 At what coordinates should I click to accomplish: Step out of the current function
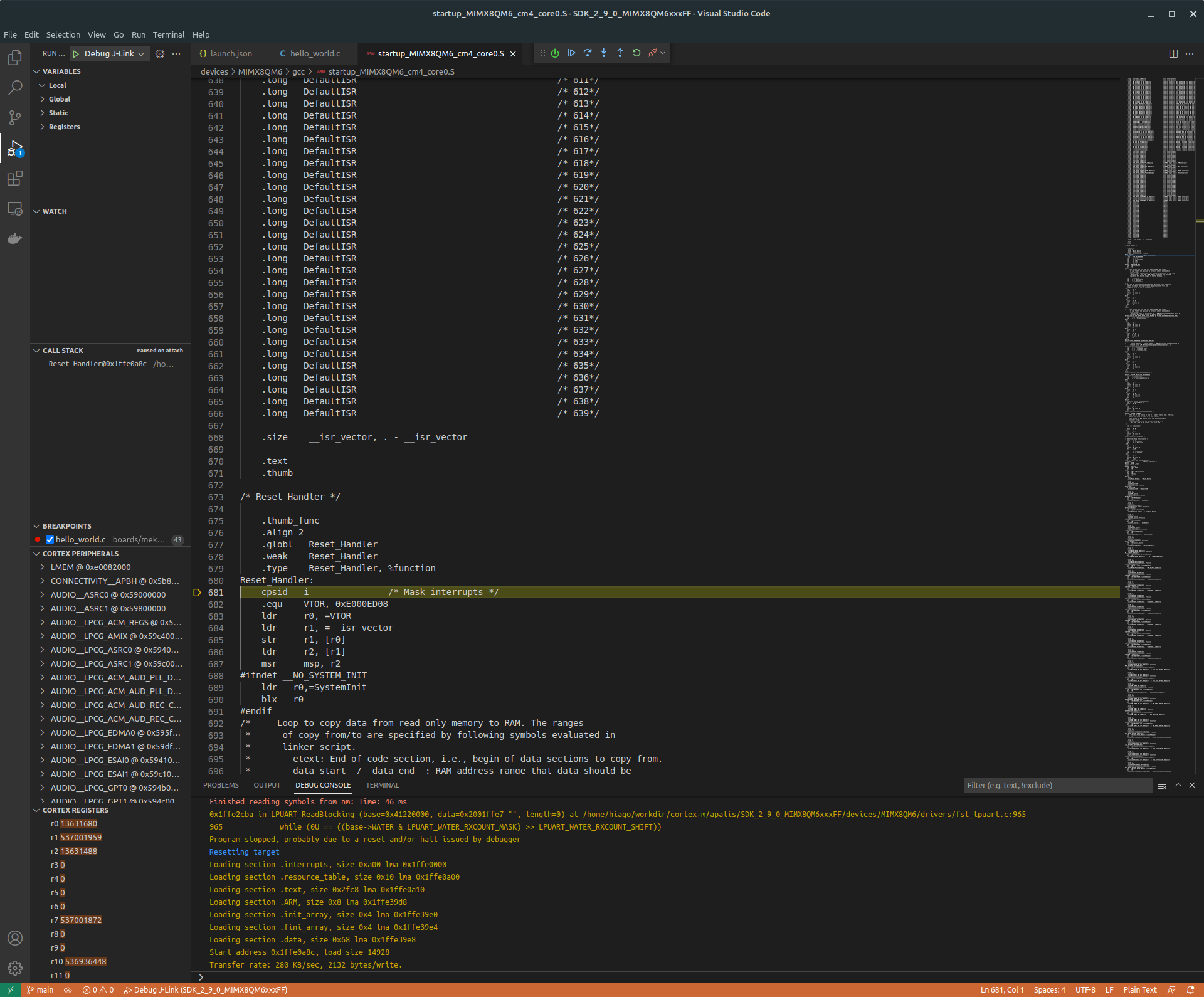pos(620,53)
